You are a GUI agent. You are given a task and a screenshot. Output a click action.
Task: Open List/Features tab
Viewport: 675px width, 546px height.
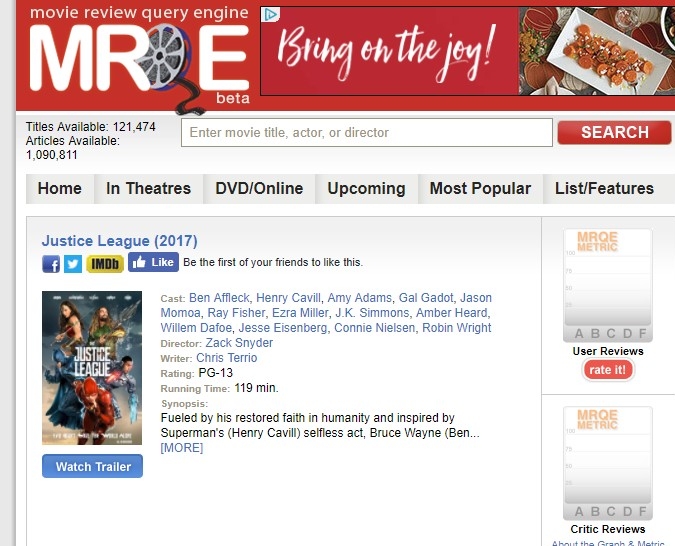(x=604, y=189)
